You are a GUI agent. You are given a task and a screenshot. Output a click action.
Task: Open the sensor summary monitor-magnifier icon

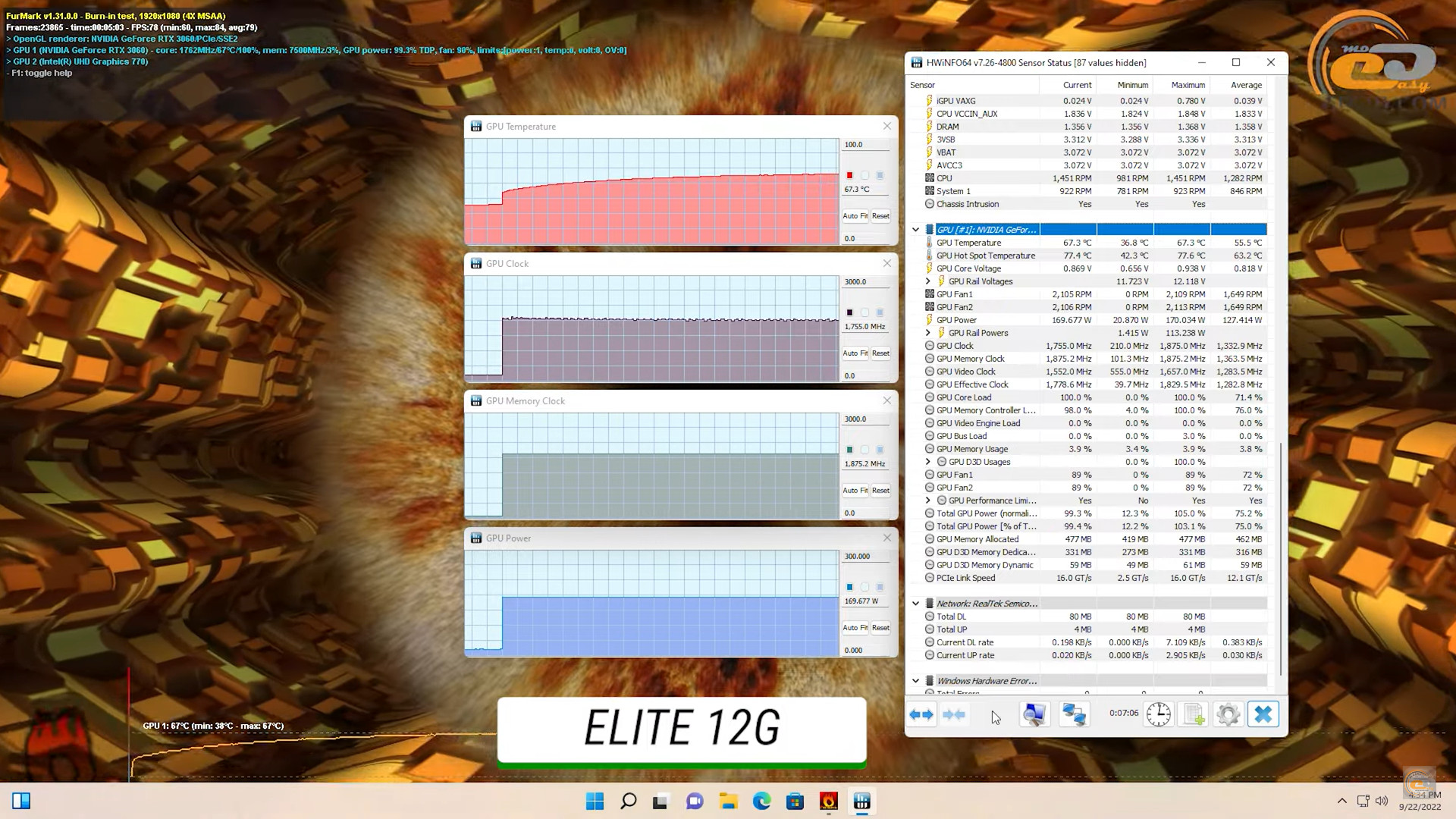click(x=1034, y=714)
